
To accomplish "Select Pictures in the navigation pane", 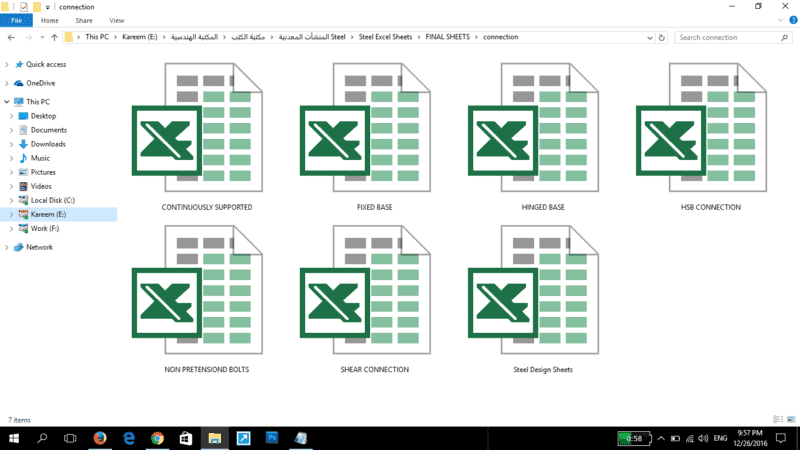I will click(43, 172).
